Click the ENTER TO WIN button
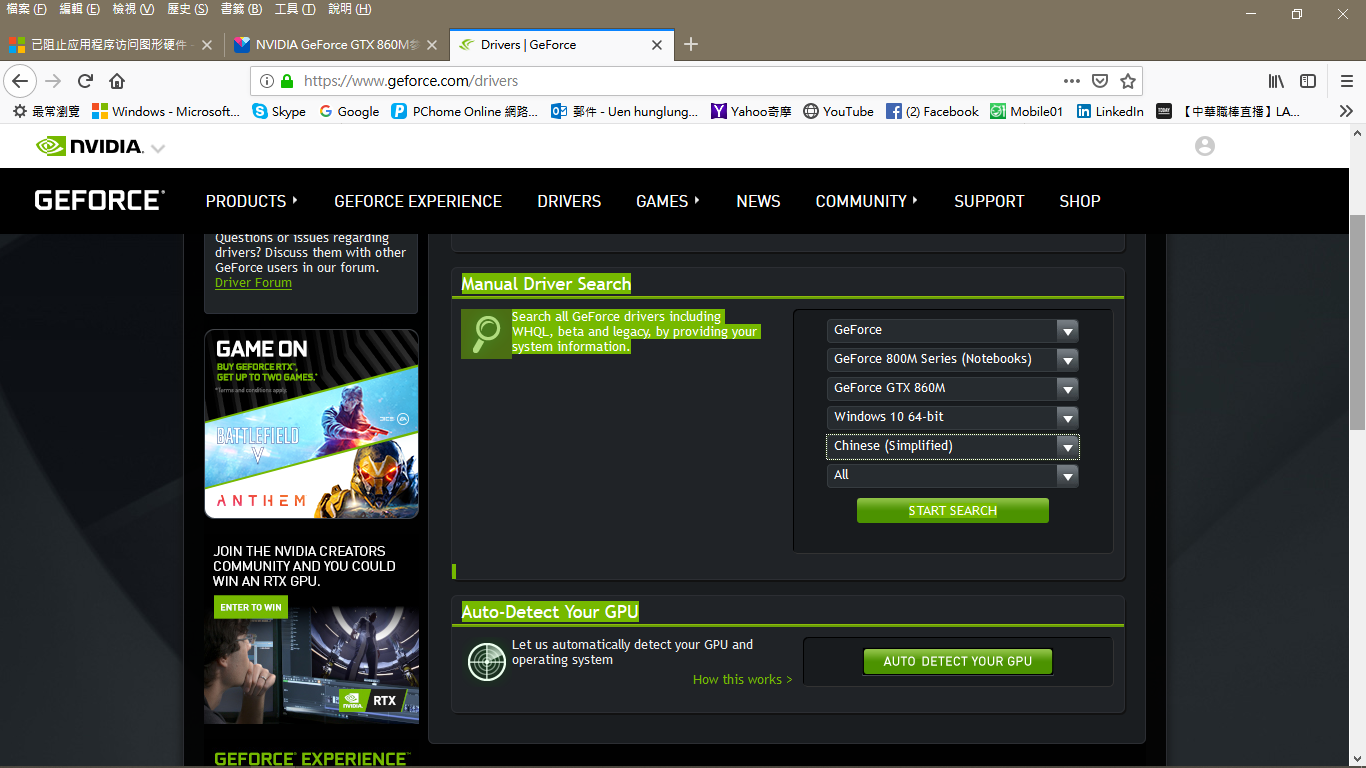The image size is (1366, 768). (250, 607)
